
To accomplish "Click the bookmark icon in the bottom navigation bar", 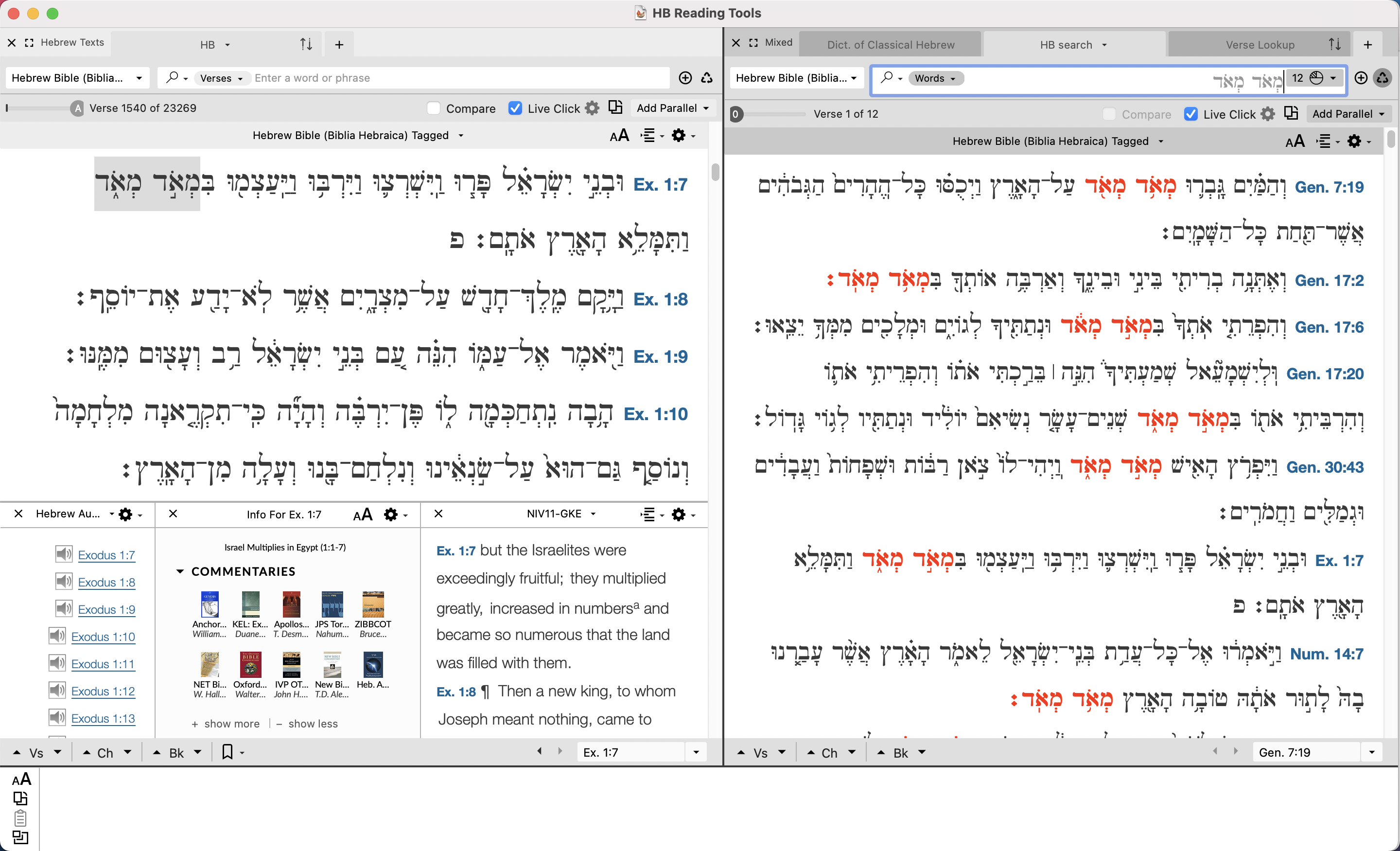I will point(227,751).
